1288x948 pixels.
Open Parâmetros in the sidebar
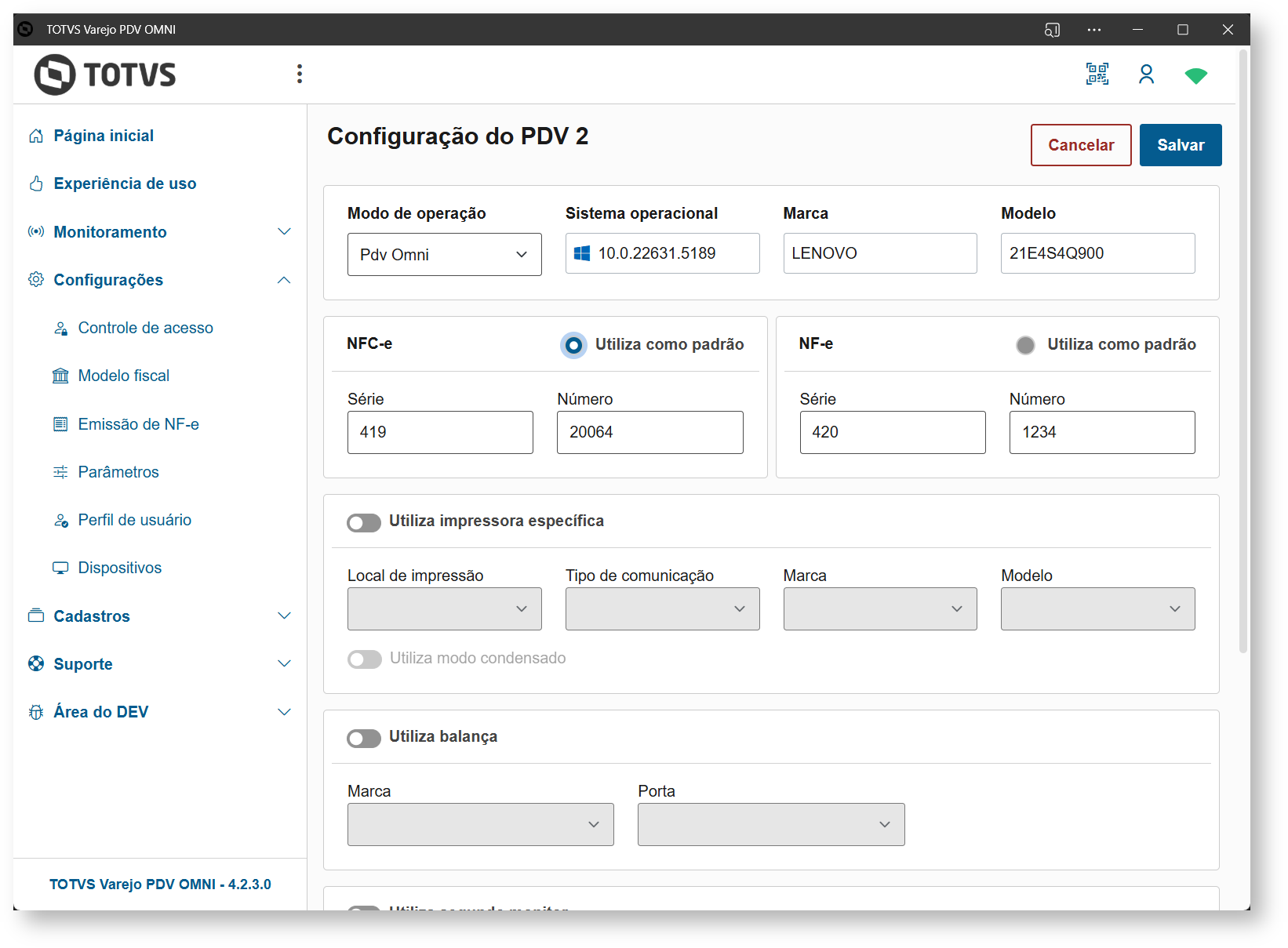[118, 472]
